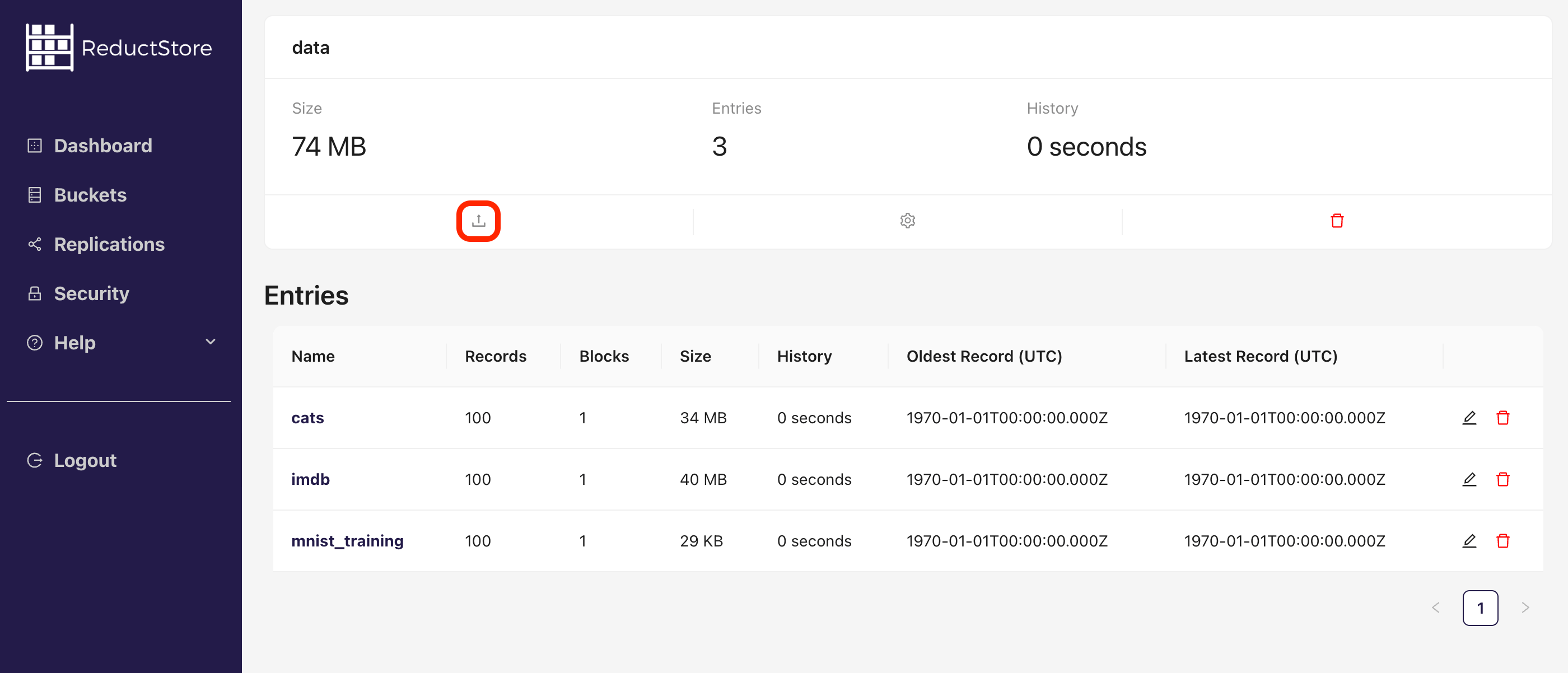Delete the cats entry via trash icon

coord(1504,418)
